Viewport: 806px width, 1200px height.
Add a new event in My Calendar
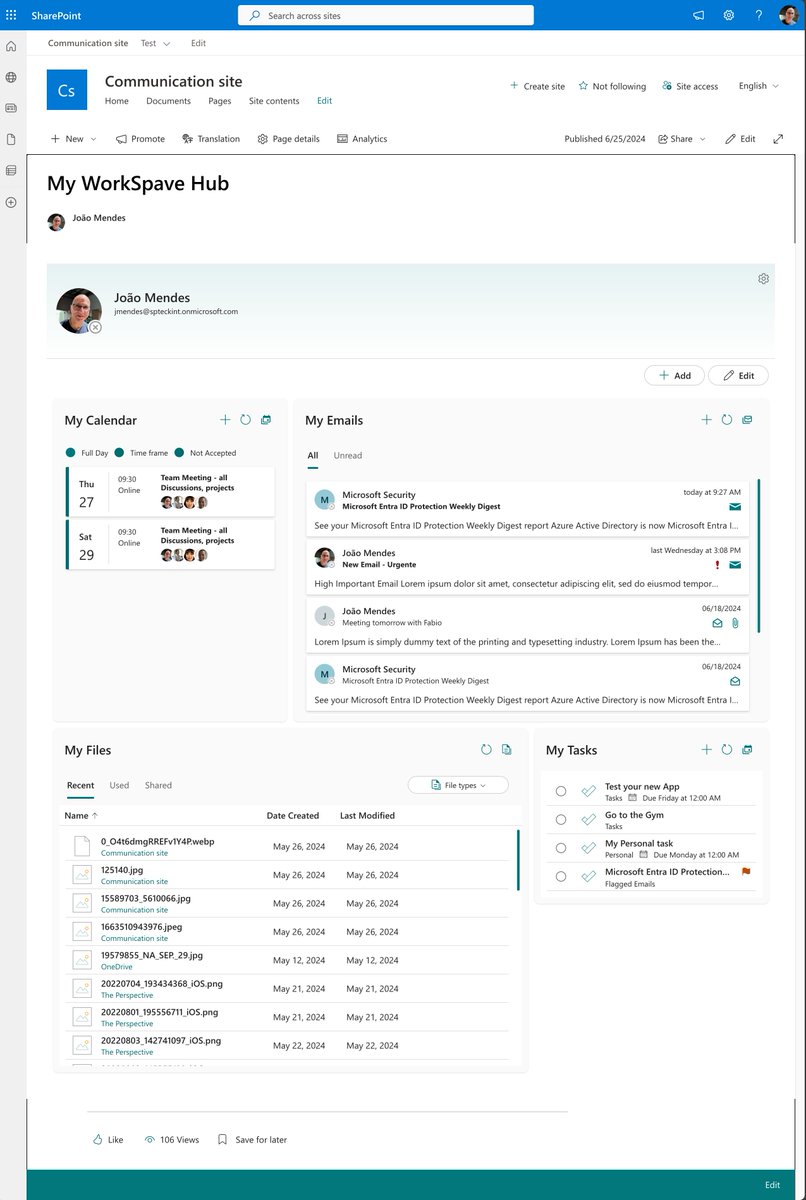click(x=225, y=420)
